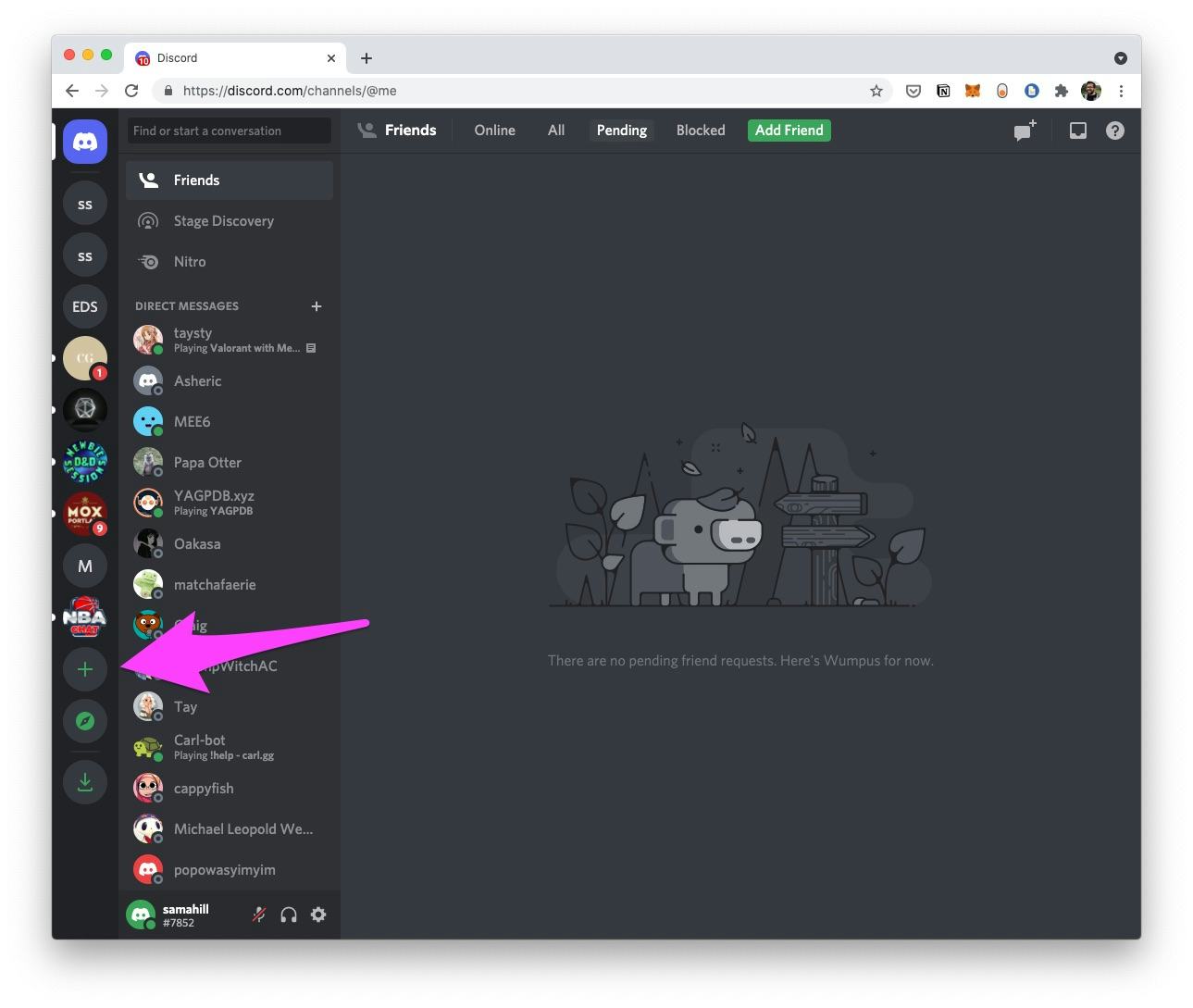Open Explore Public Servers compass icon

click(x=85, y=721)
